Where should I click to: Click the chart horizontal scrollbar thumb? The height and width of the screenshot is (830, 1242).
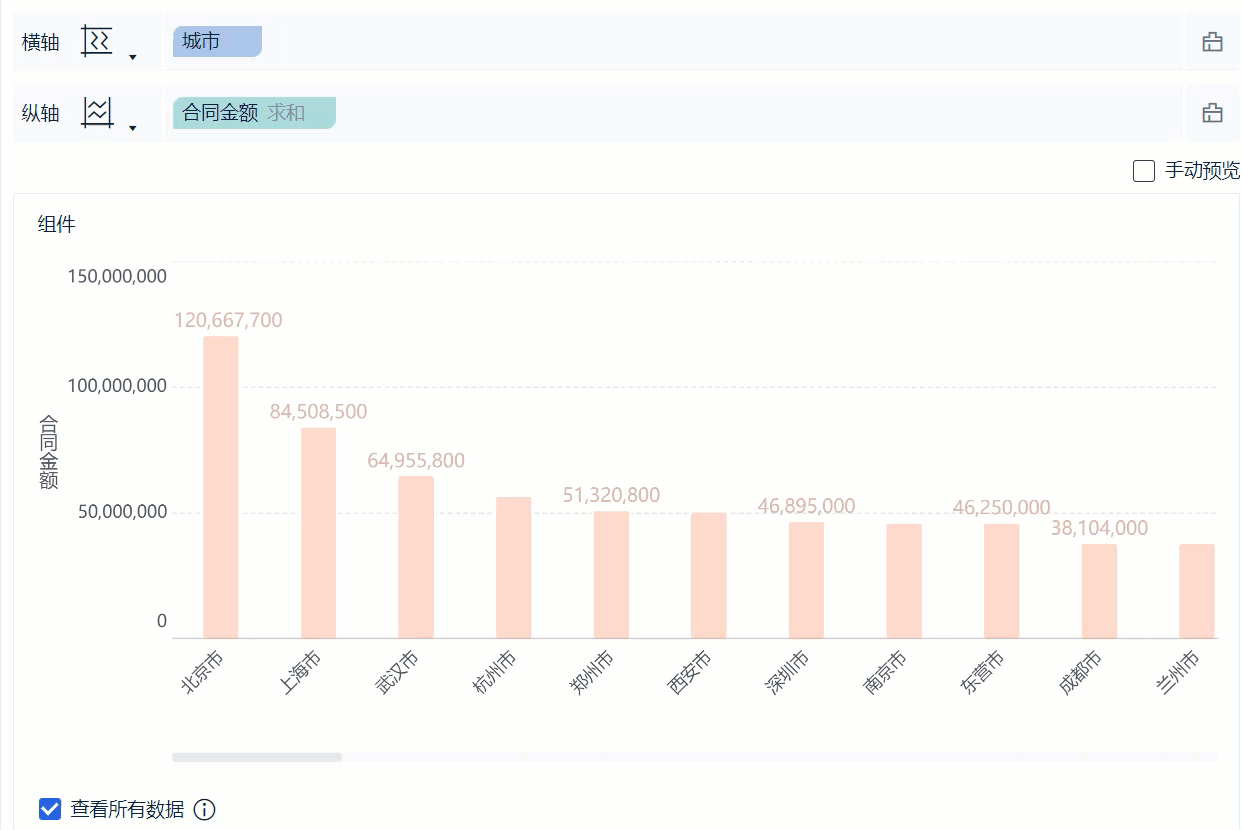coord(257,757)
